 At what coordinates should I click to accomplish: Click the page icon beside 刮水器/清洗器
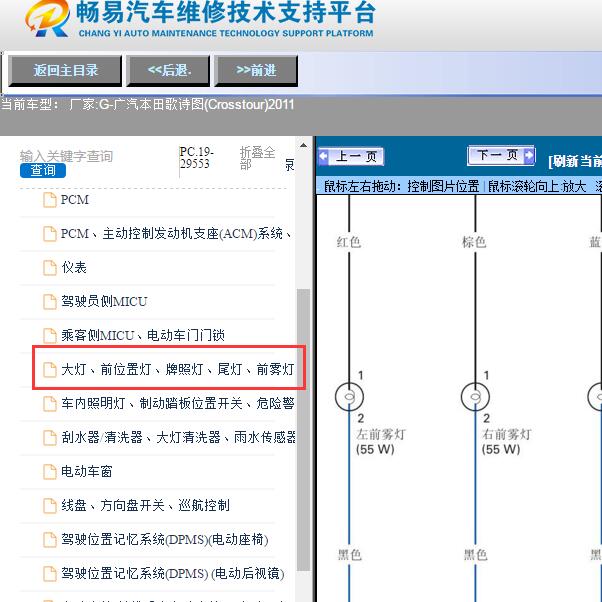pyautogui.click(x=50, y=437)
